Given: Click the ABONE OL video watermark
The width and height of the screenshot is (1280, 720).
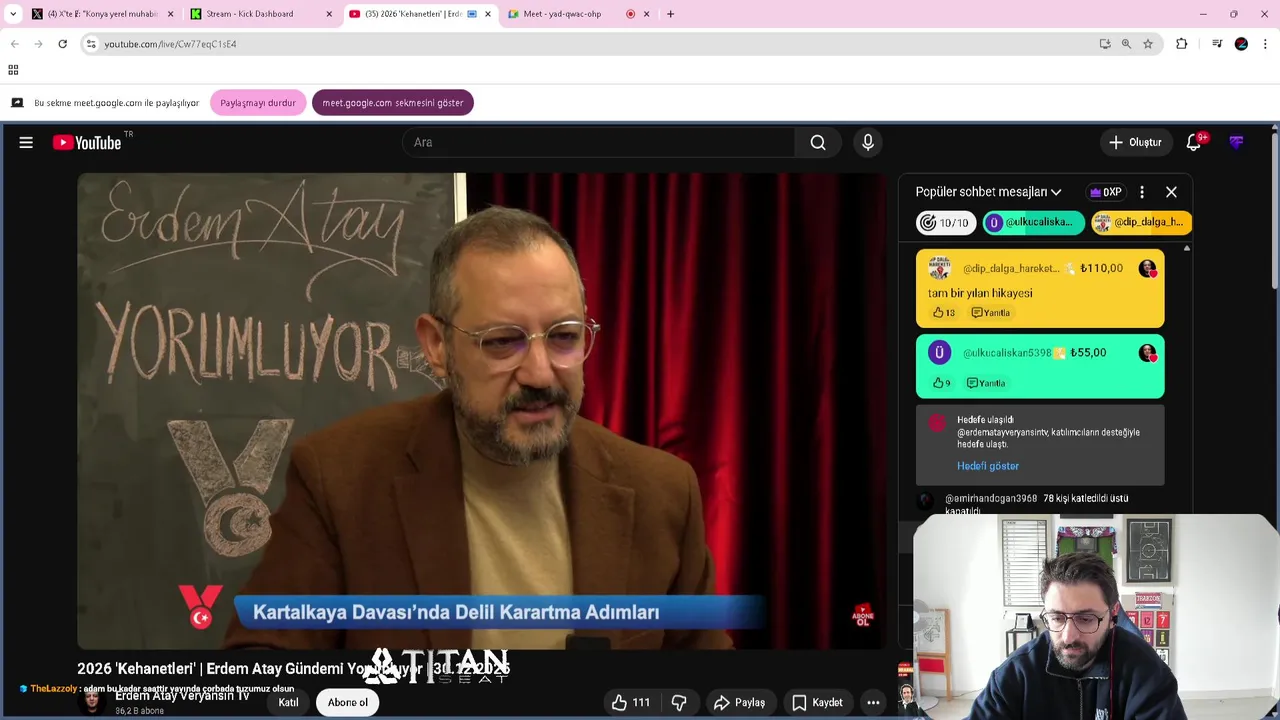Looking at the screenshot, I should (862, 615).
